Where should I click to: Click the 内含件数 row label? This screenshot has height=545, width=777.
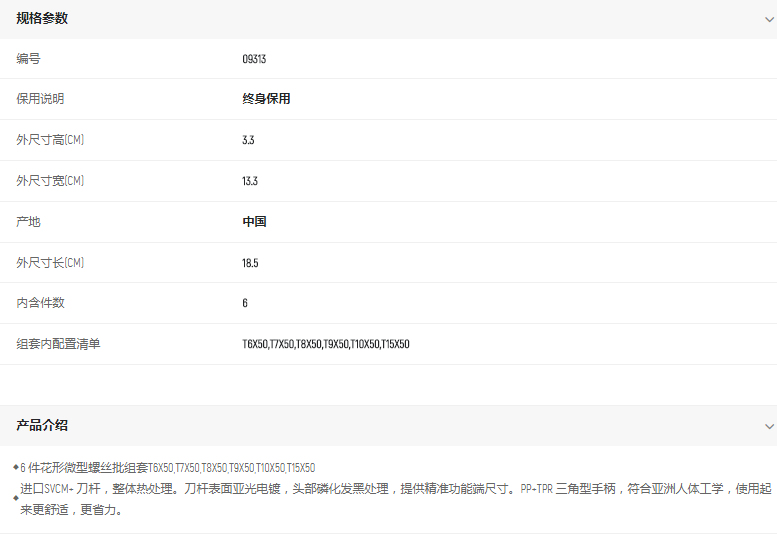[40, 303]
